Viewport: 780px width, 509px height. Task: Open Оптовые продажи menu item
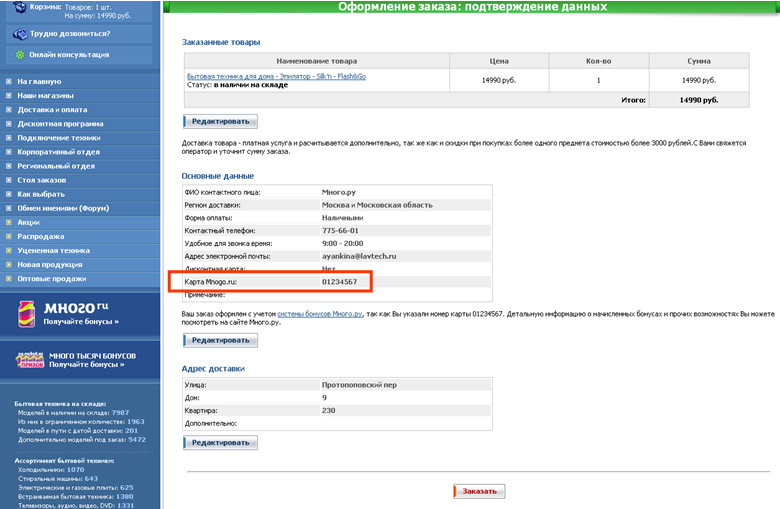pos(52,279)
